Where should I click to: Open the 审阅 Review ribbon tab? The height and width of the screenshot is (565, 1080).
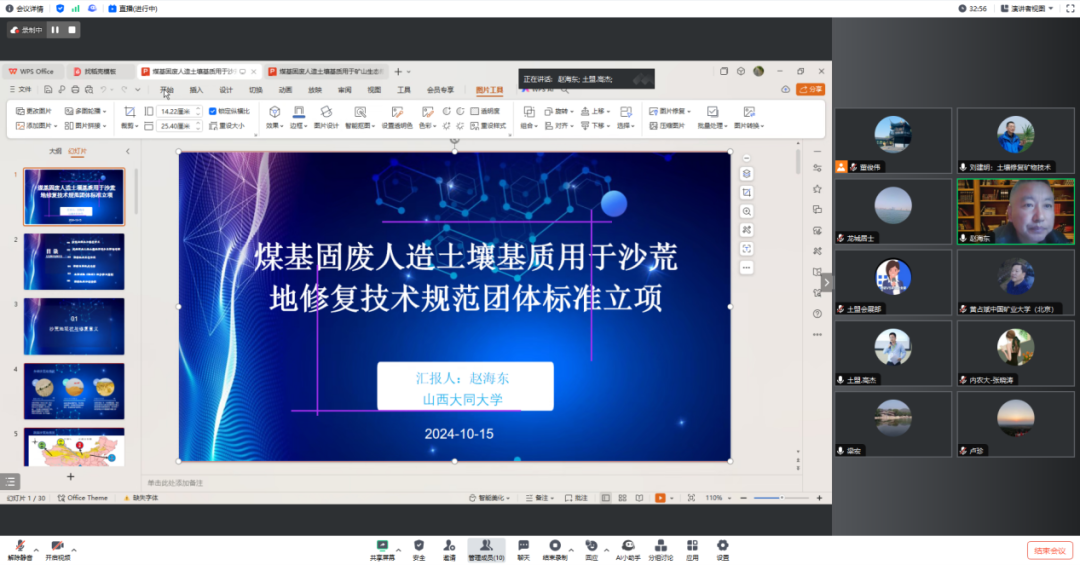tap(344, 90)
